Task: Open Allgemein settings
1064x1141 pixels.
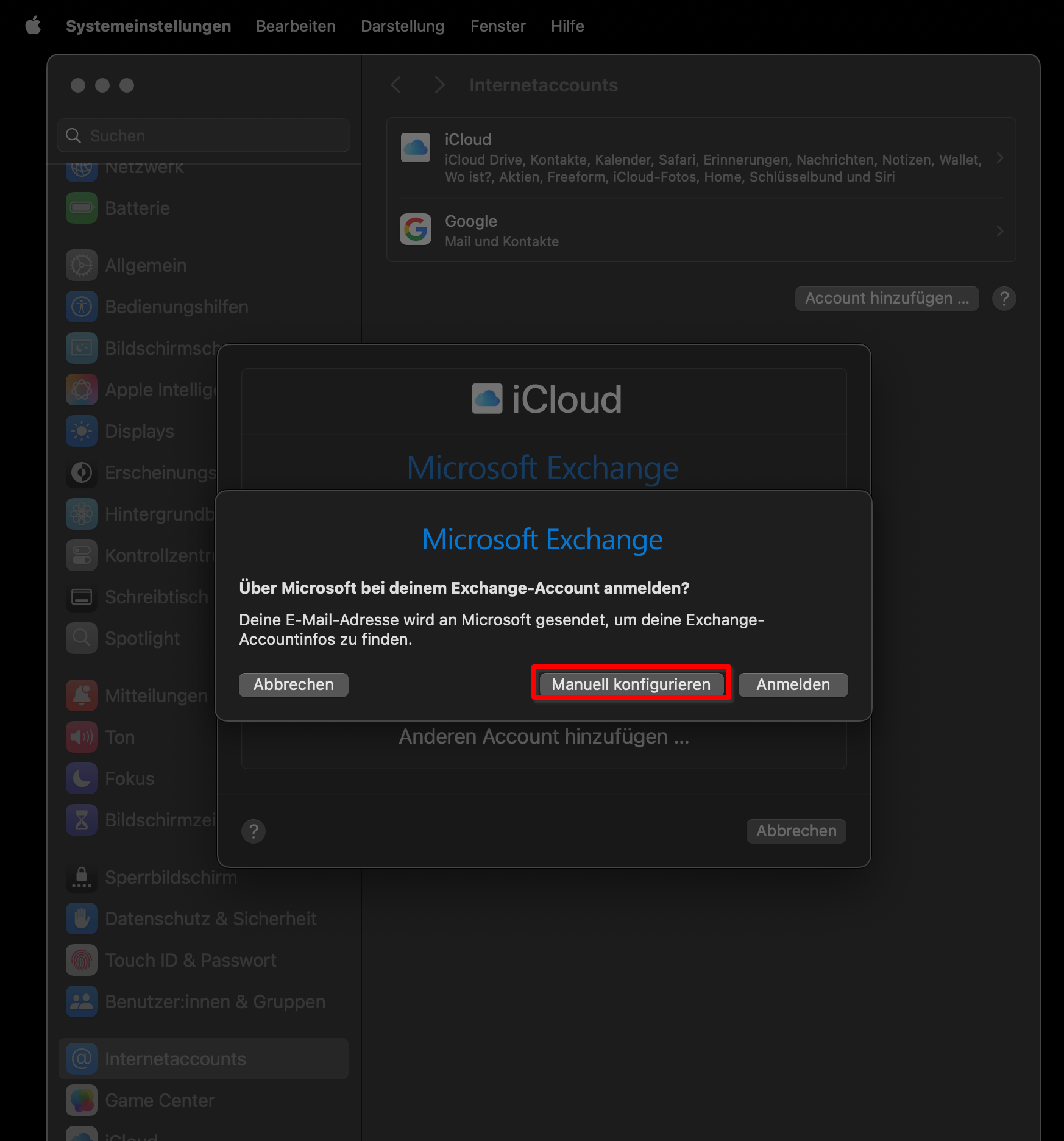Action: pyautogui.click(x=204, y=265)
